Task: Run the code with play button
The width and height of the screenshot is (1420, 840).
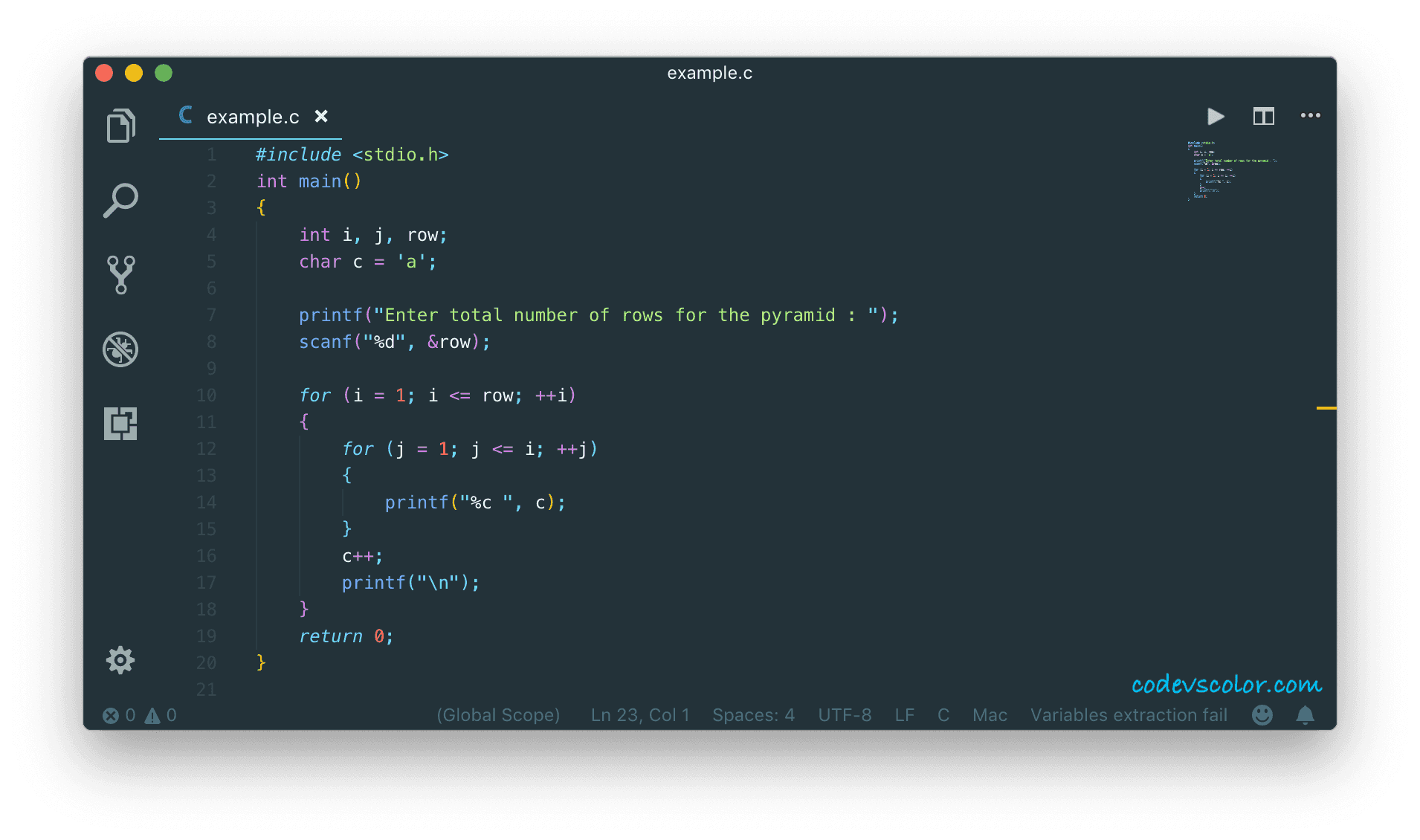Action: tap(1216, 117)
